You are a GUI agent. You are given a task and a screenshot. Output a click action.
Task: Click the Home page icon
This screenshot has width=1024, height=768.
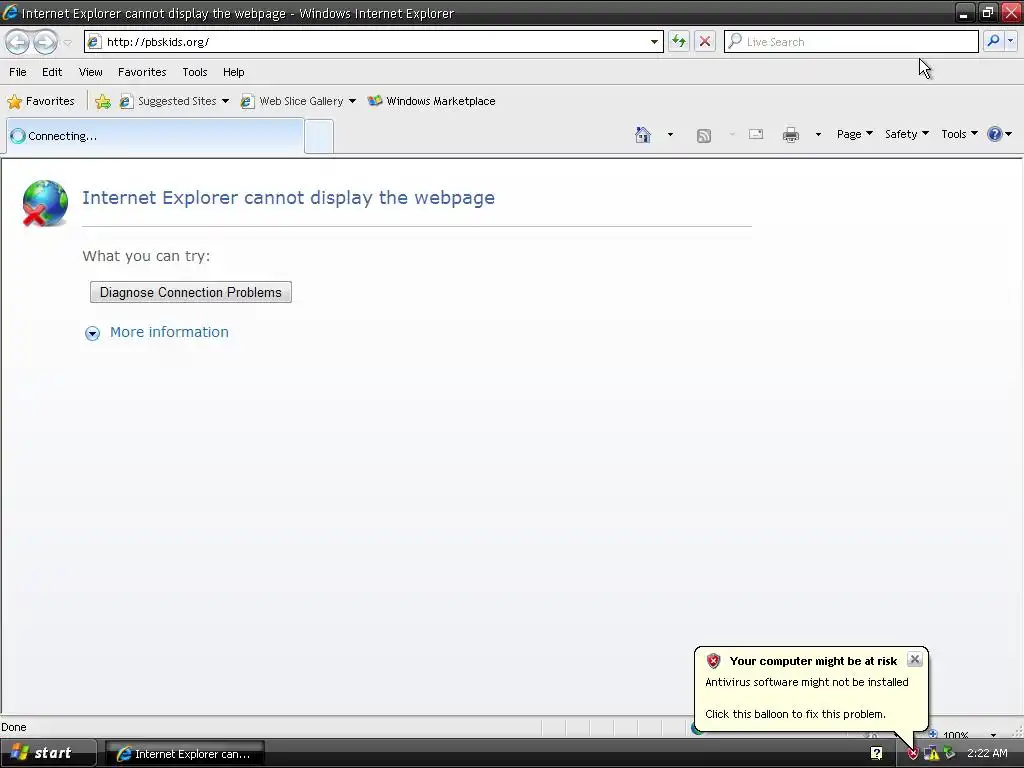(643, 135)
